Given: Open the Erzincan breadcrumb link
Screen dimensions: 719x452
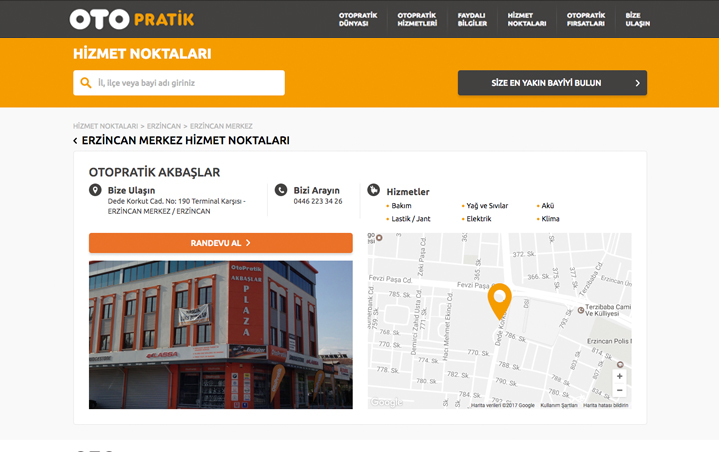Looking at the screenshot, I should pos(164,126).
